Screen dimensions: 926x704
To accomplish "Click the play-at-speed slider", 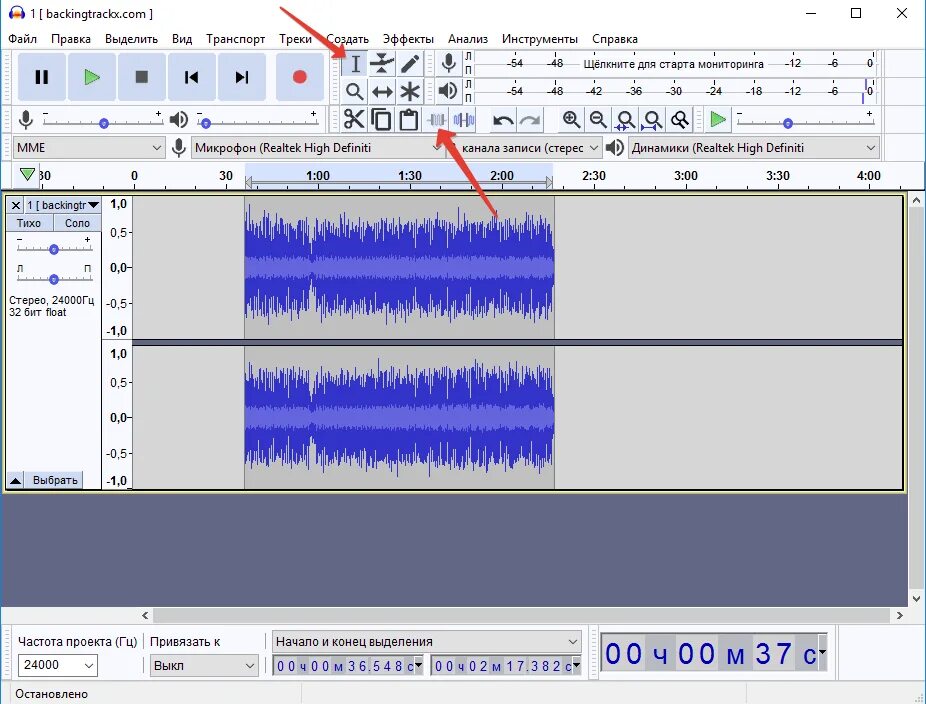I will click(x=806, y=123).
